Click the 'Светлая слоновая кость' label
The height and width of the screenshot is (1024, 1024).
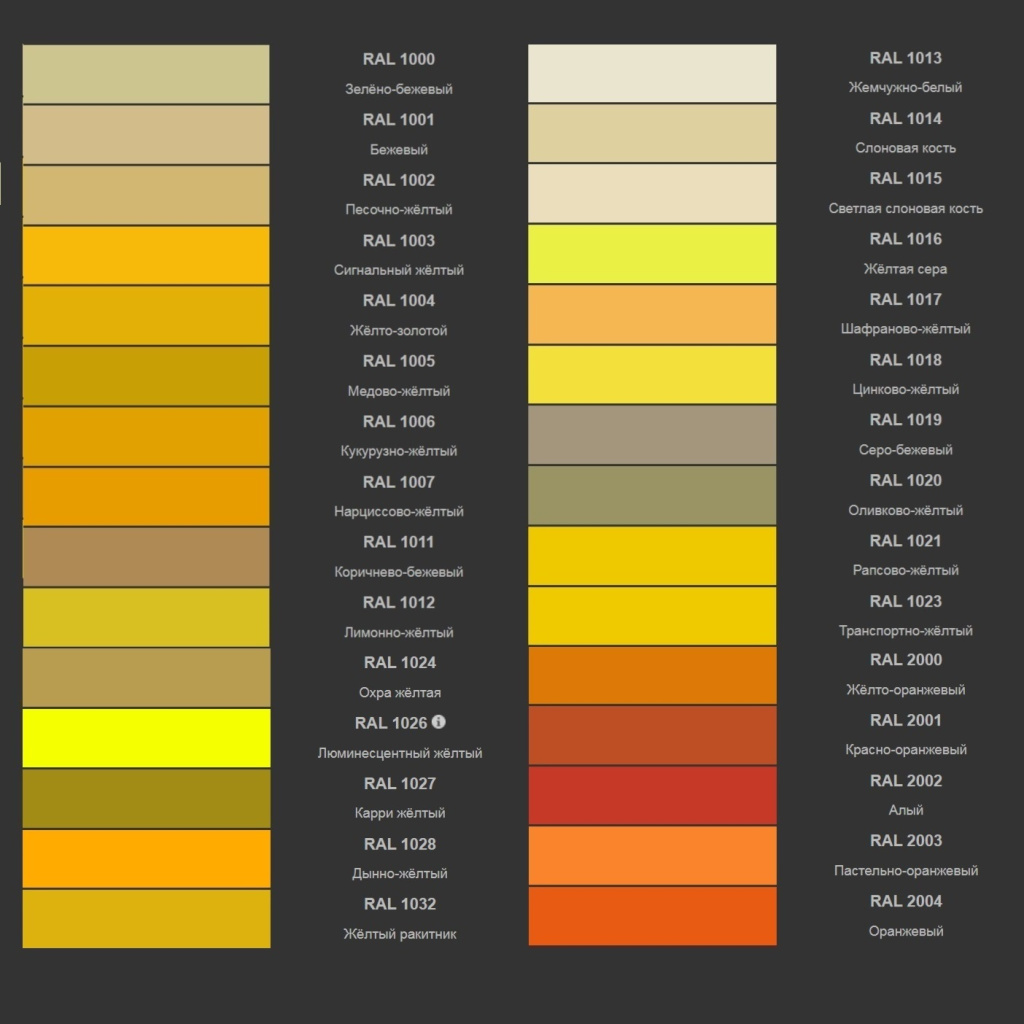click(905, 208)
